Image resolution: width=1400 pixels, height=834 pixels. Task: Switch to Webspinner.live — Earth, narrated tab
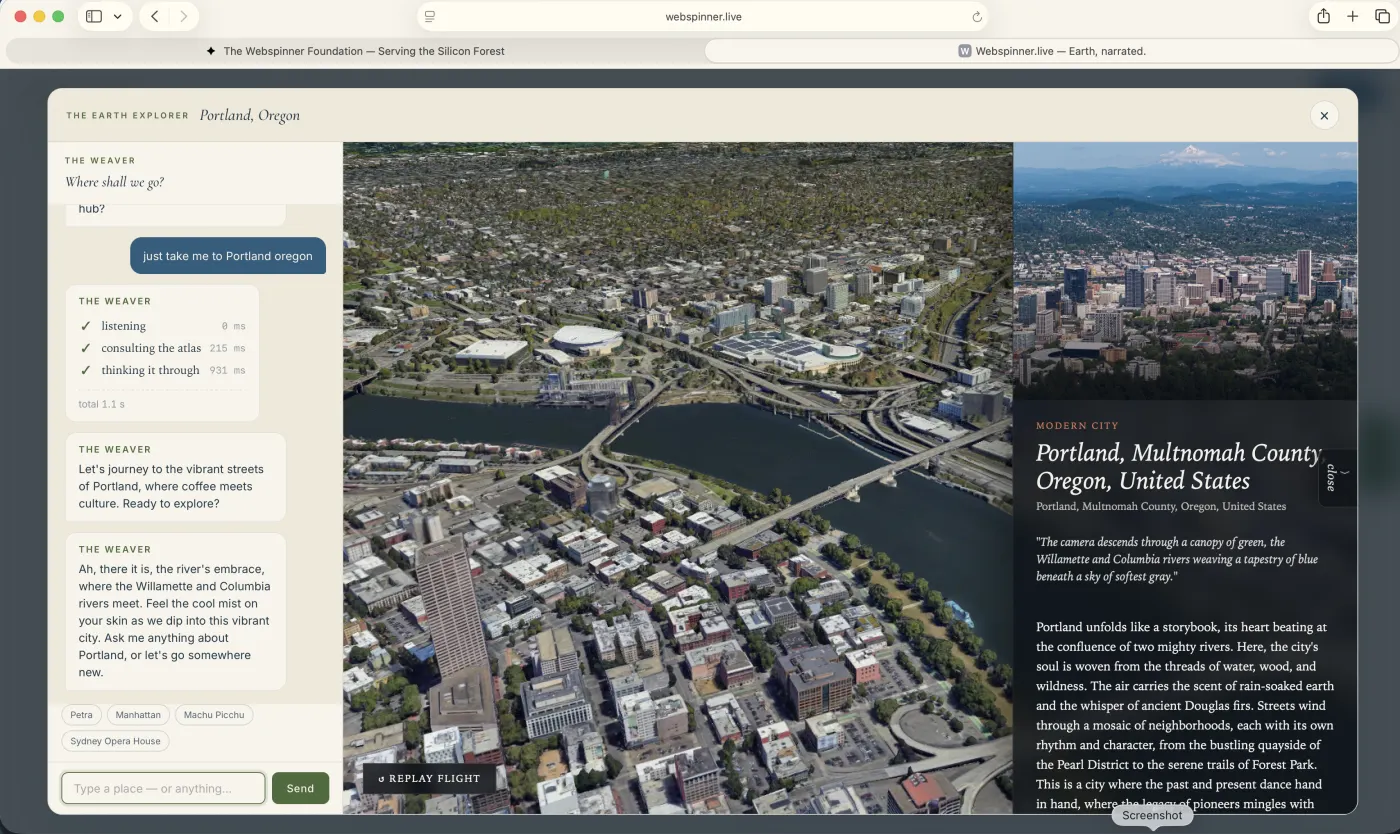[1052, 51]
